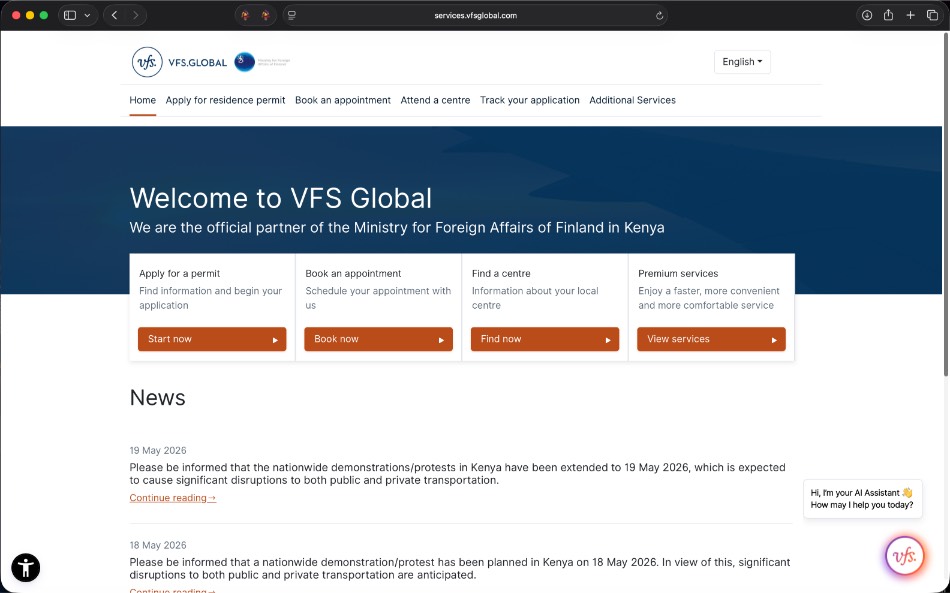This screenshot has width=950, height=593.
Task: Click the 'News' section heading
Action: tap(158, 398)
